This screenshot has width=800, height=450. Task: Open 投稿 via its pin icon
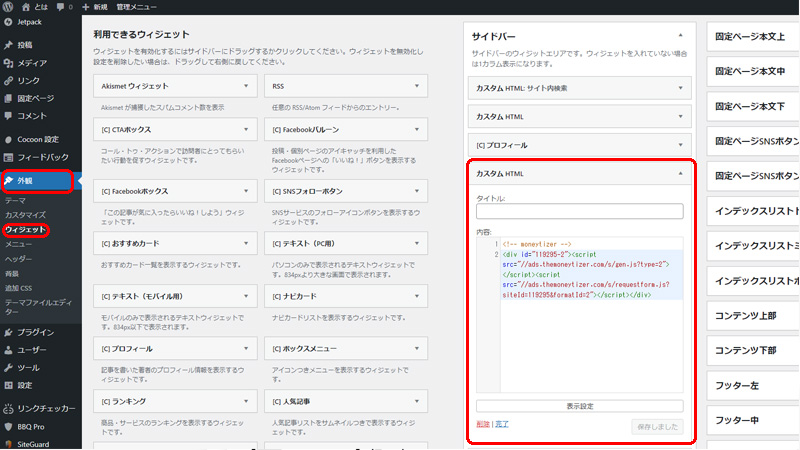coord(9,45)
